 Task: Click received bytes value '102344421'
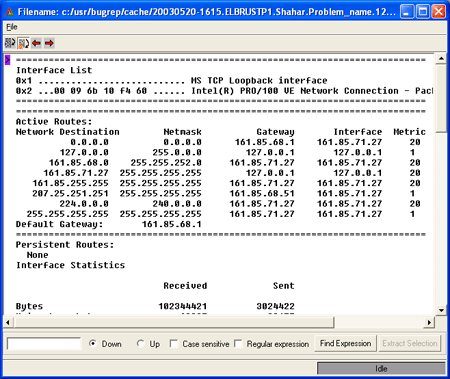182,306
